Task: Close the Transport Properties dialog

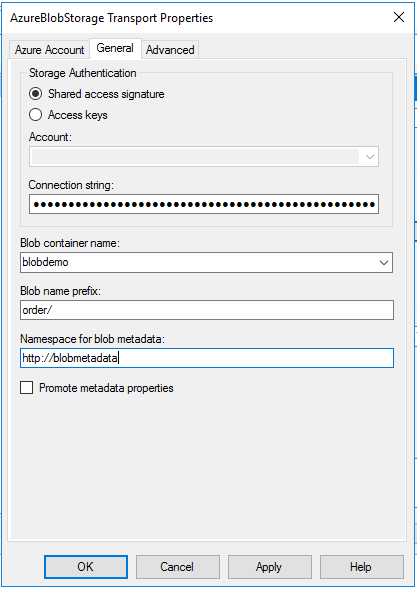Action: (x=399, y=17)
